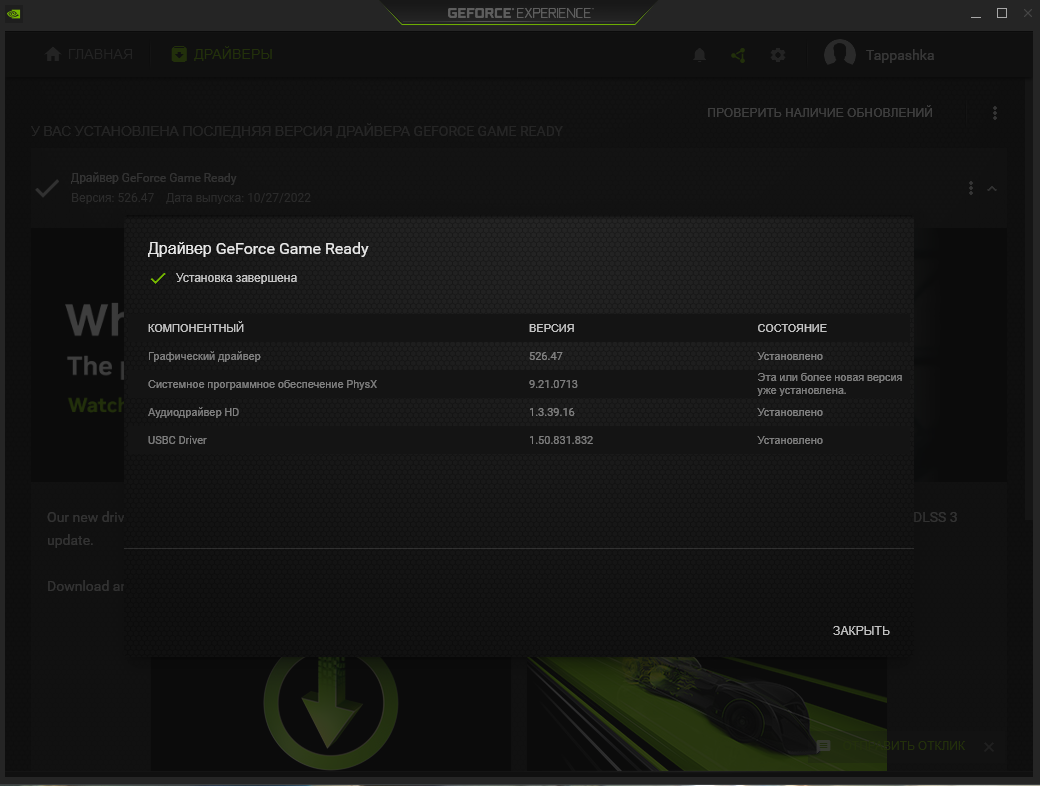Viewport: 1040px width, 786px height.
Task: Click ЗАКРЫТЬ button in the dialog
Action: pyautogui.click(x=861, y=631)
